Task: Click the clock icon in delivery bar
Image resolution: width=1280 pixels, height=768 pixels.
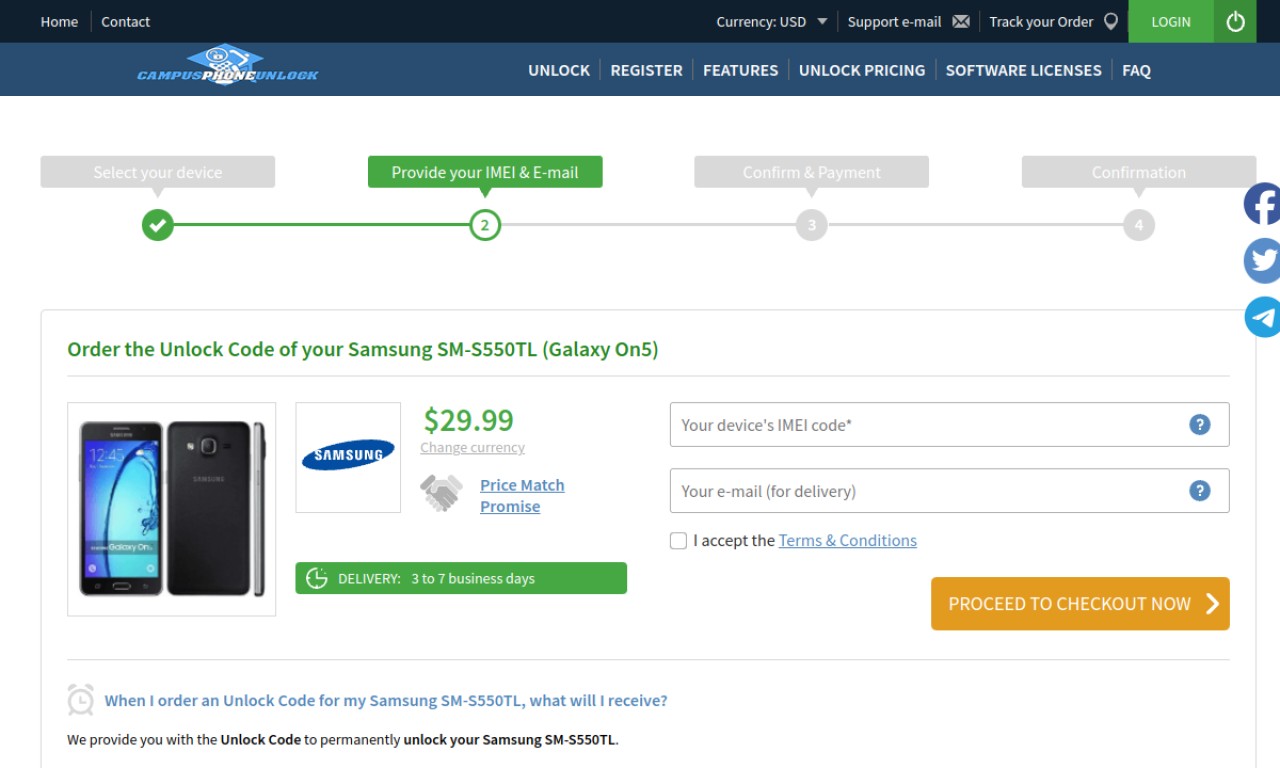Action: click(316, 578)
